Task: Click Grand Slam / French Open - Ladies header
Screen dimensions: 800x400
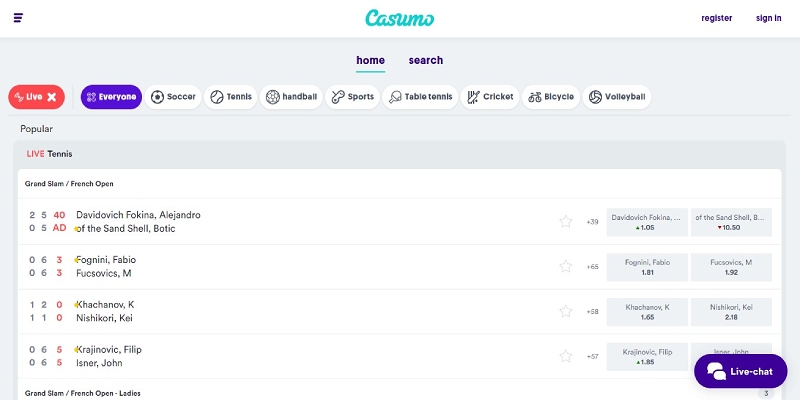Action: pos(83,393)
